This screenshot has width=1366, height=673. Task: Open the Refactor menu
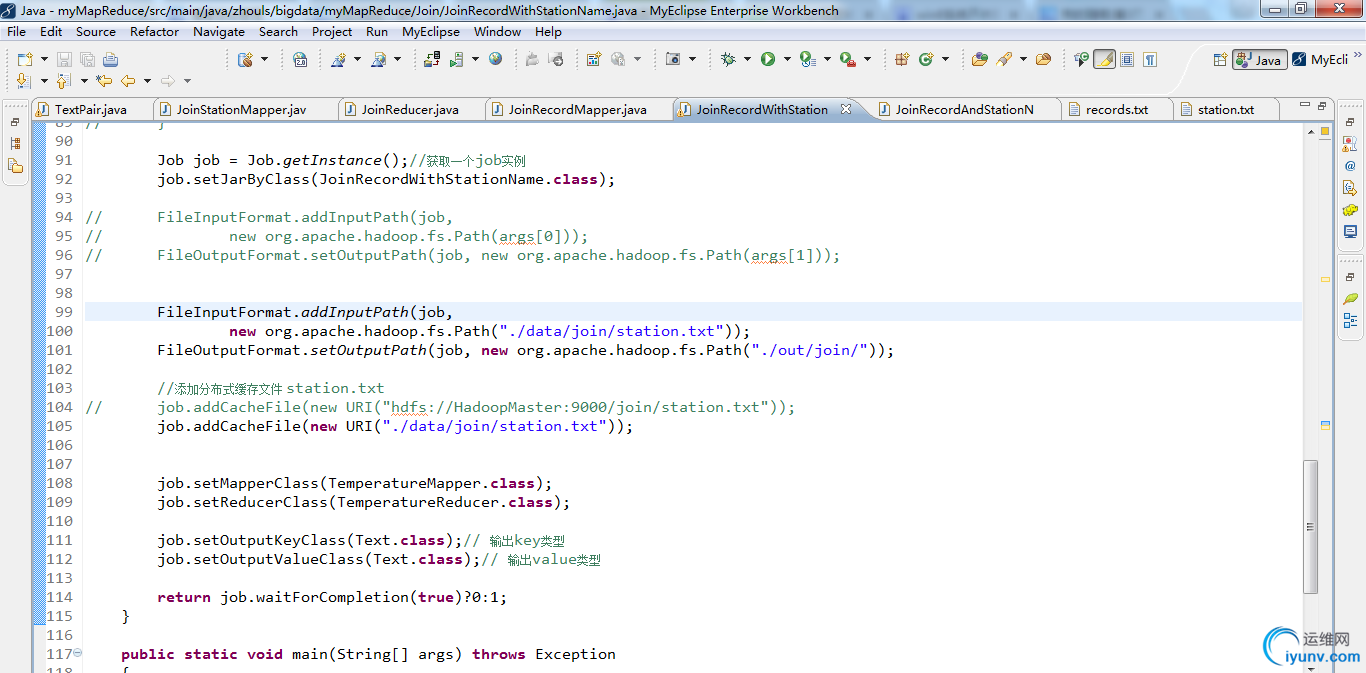[154, 31]
